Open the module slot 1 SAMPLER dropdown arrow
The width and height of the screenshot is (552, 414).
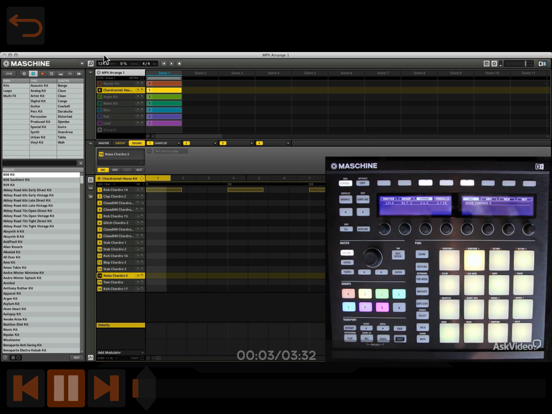(x=178, y=143)
